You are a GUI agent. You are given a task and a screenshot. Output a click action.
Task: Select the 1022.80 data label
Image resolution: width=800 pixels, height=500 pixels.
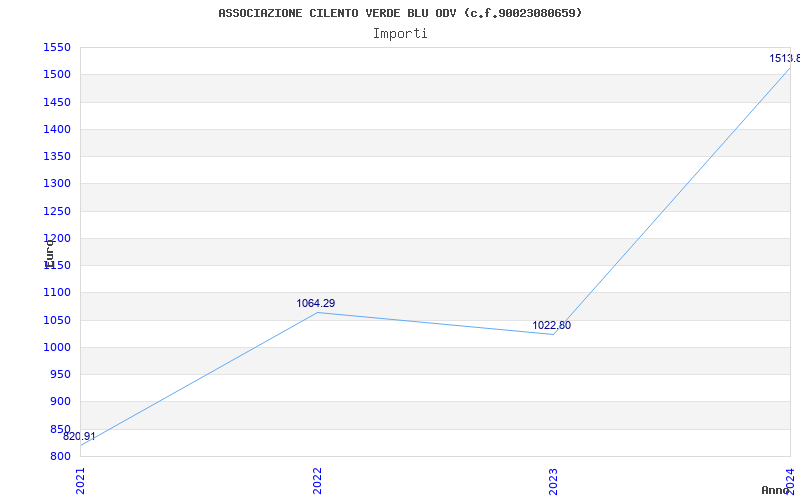coord(552,326)
